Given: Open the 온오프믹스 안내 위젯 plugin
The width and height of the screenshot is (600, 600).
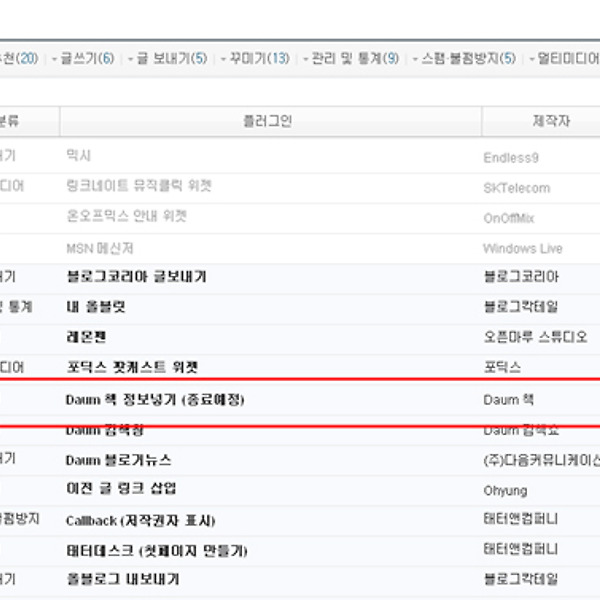Looking at the screenshot, I should pyautogui.click(x=126, y=217).
